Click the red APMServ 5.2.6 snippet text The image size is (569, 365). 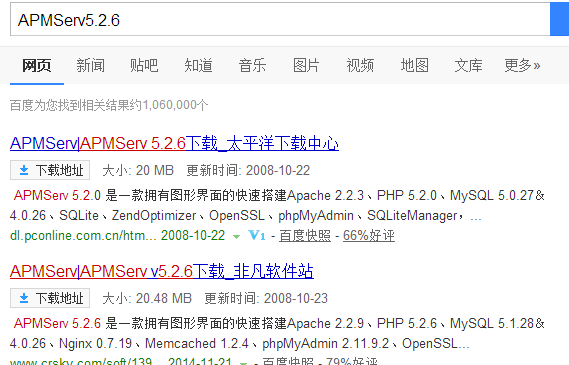57,324
